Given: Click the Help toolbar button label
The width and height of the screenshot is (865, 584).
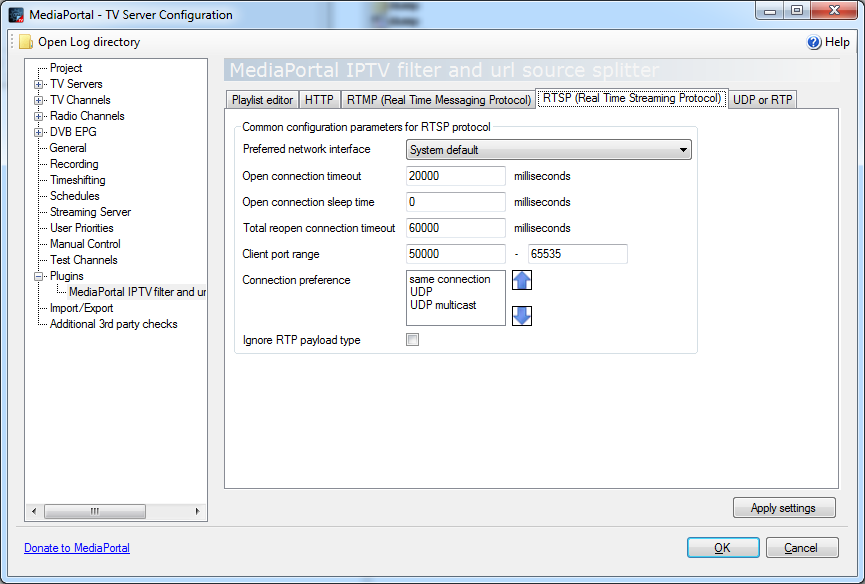Looking at the screenshot, I should [x=837, y=42].
